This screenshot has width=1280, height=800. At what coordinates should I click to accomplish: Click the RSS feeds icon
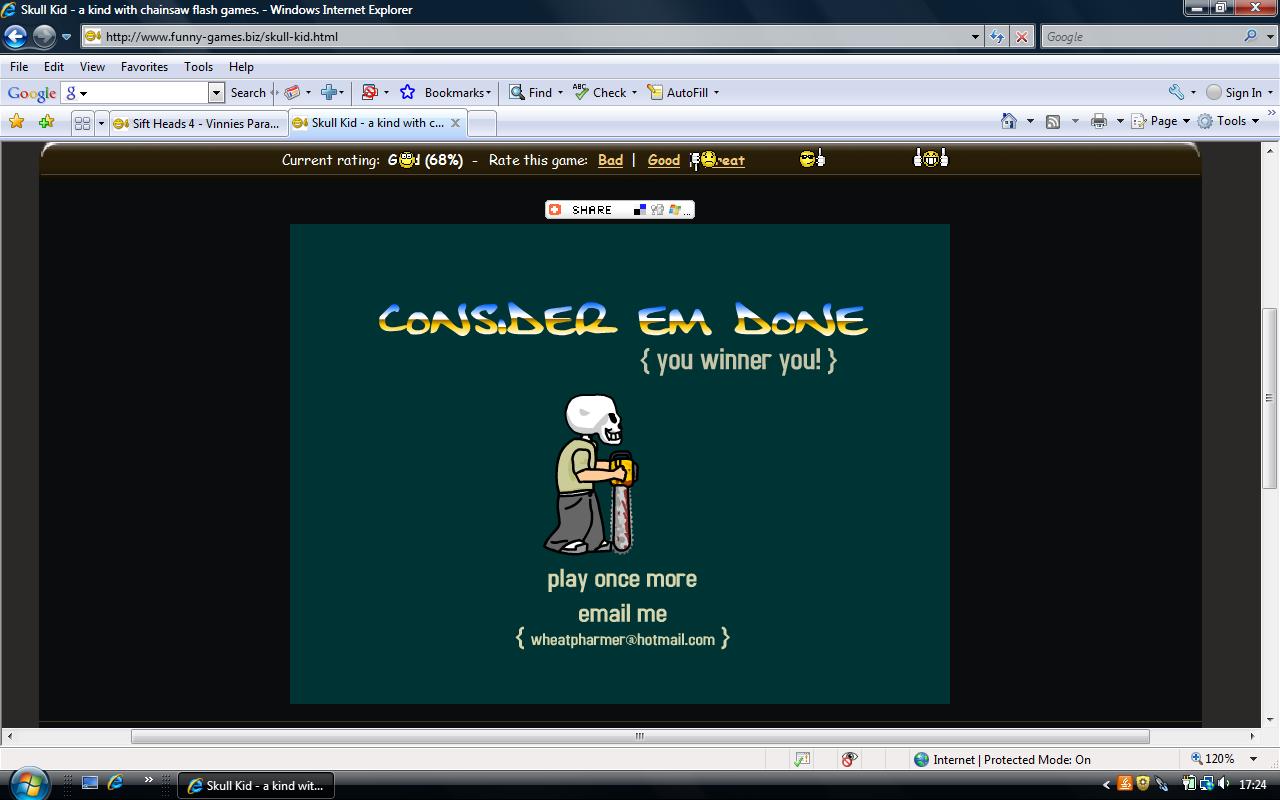coord(1052,120)
